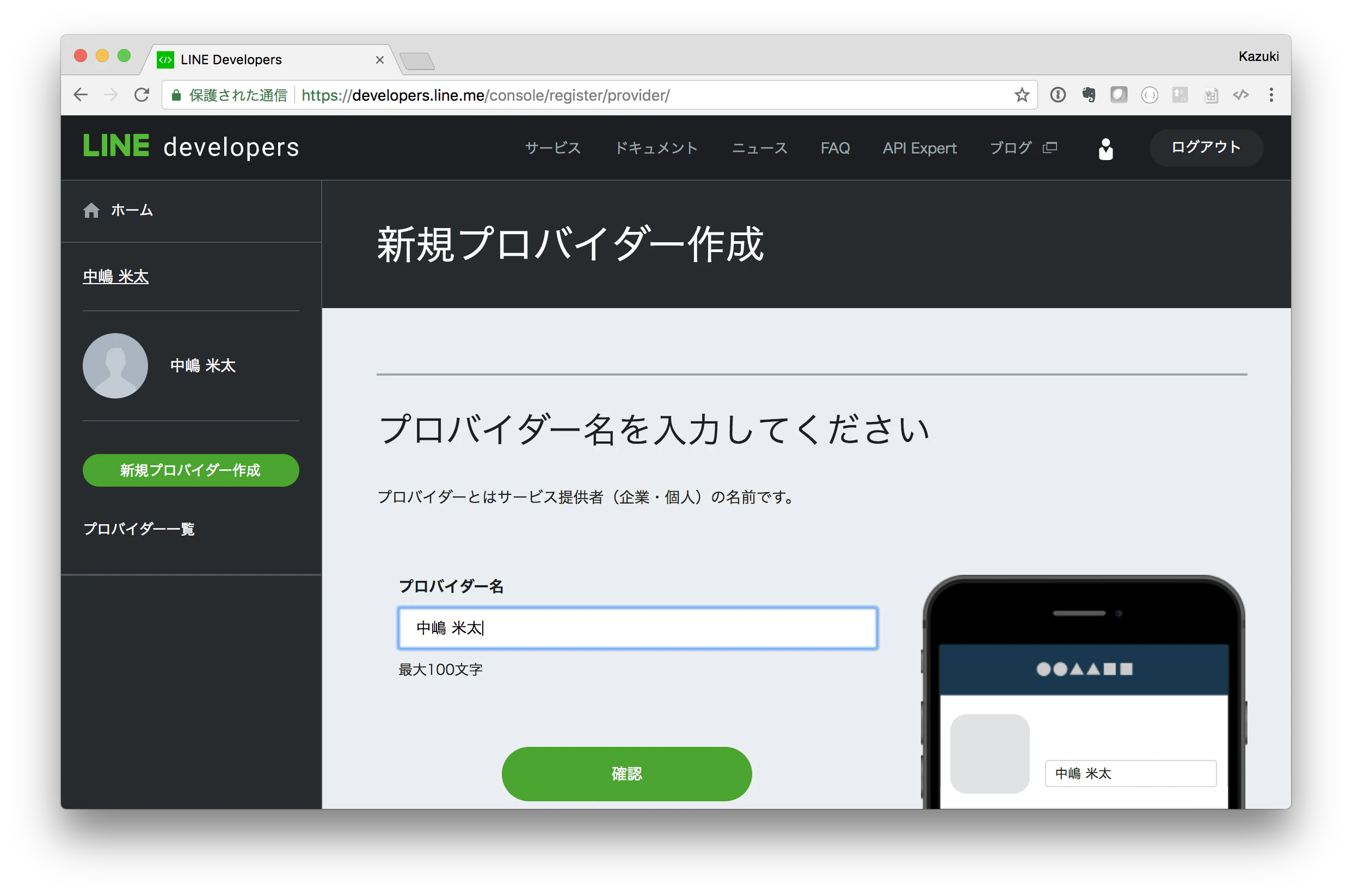The image size is (1352, 896).
Task: Click the translate-style extension icon
Action: (1179, 95)
